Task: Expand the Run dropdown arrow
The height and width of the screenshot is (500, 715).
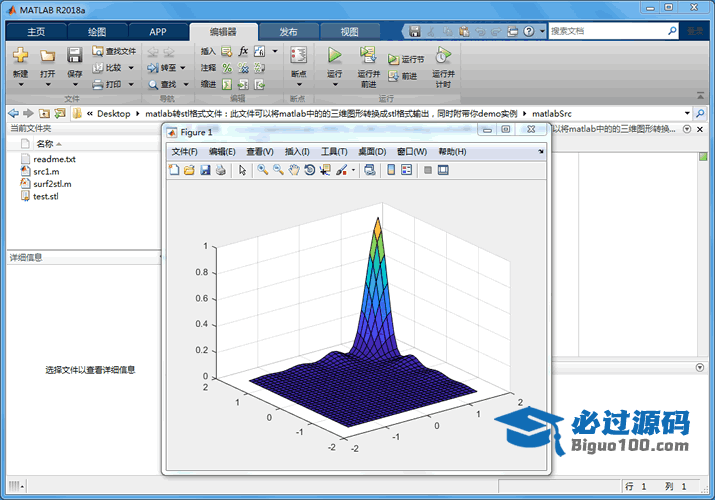Action: click(x=335, y=85)
